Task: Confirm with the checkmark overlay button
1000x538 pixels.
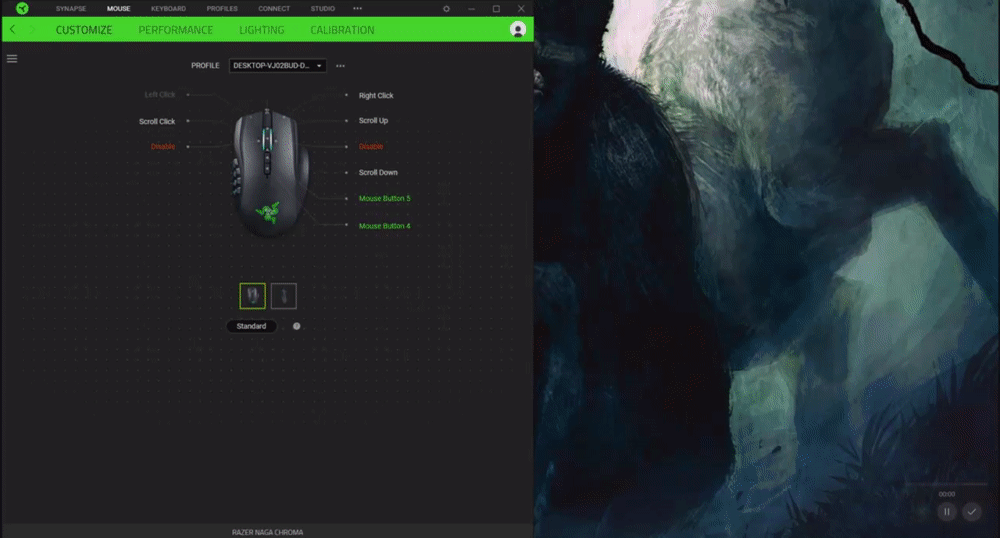Action: [971, 511]
